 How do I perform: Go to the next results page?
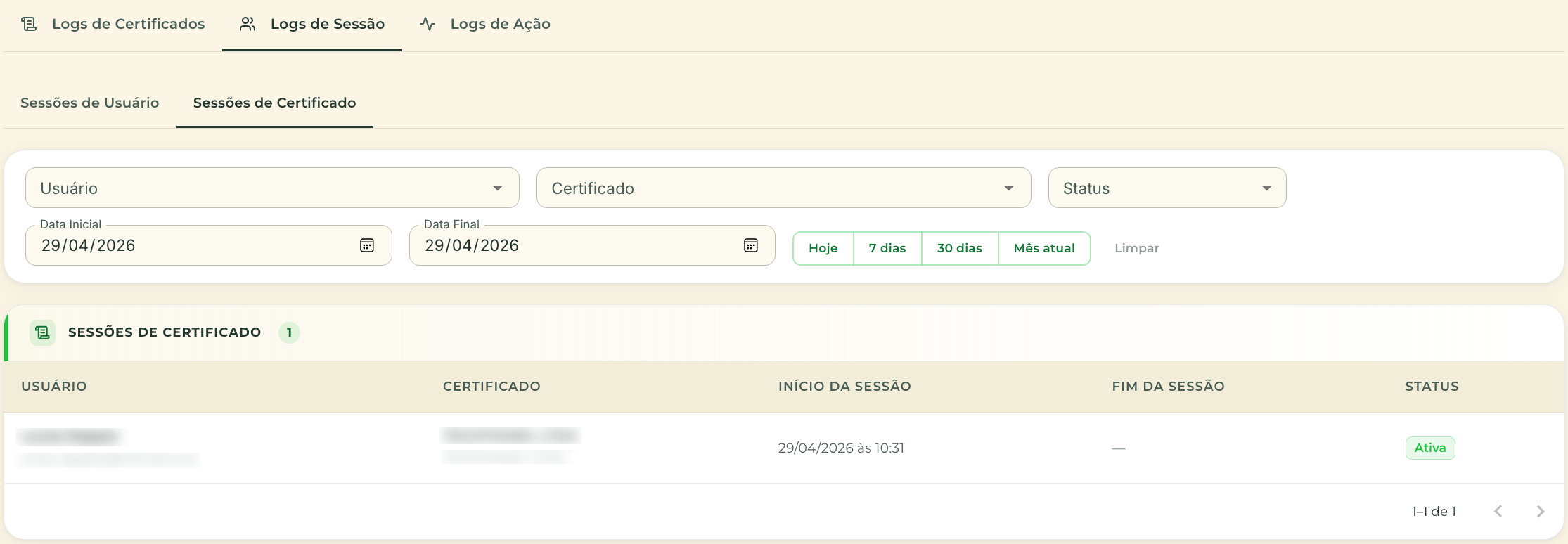tap(1541, 511)
